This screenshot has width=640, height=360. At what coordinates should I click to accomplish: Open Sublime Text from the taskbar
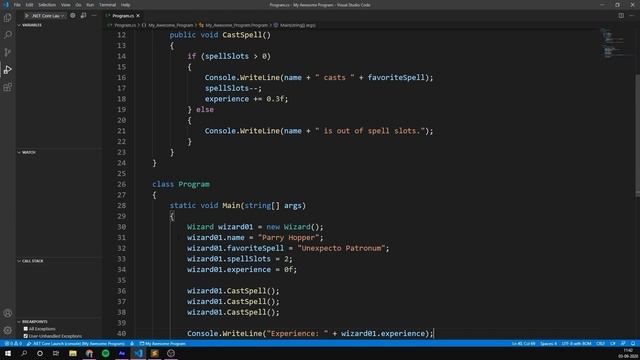tap(155, 353)
